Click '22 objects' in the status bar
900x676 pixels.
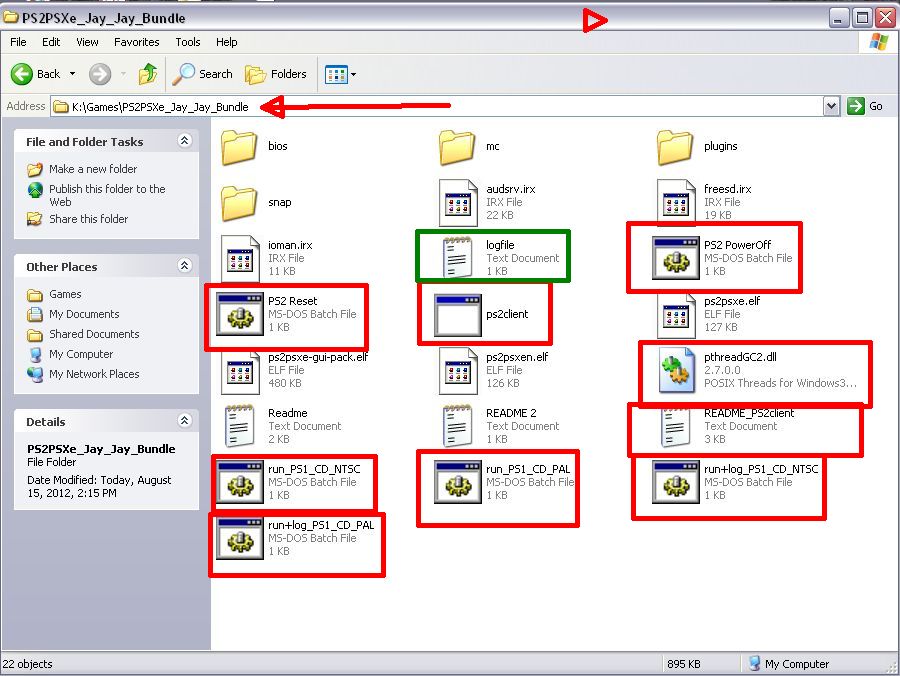pos(28,664)
